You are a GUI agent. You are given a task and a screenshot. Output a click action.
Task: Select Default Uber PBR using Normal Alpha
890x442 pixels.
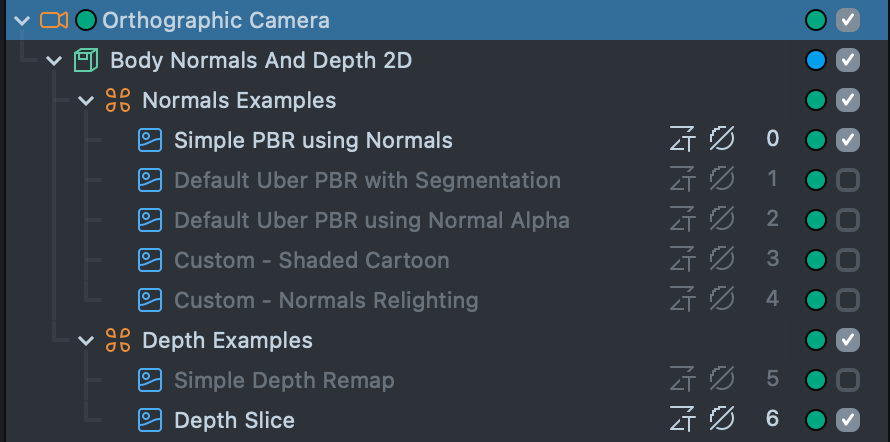(x=371, y=220)
